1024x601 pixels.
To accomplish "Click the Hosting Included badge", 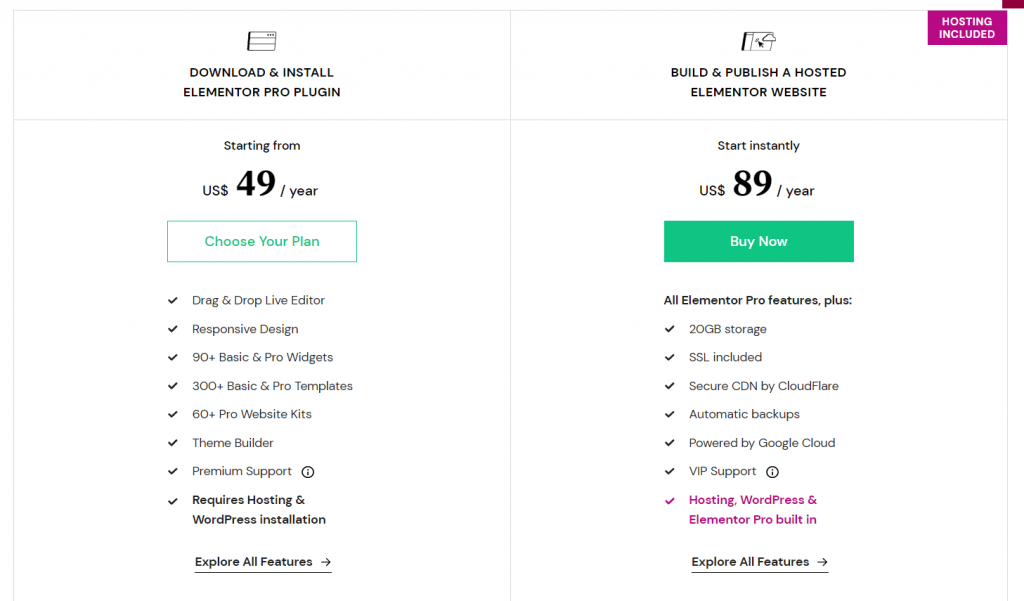I will coord(967,27).
